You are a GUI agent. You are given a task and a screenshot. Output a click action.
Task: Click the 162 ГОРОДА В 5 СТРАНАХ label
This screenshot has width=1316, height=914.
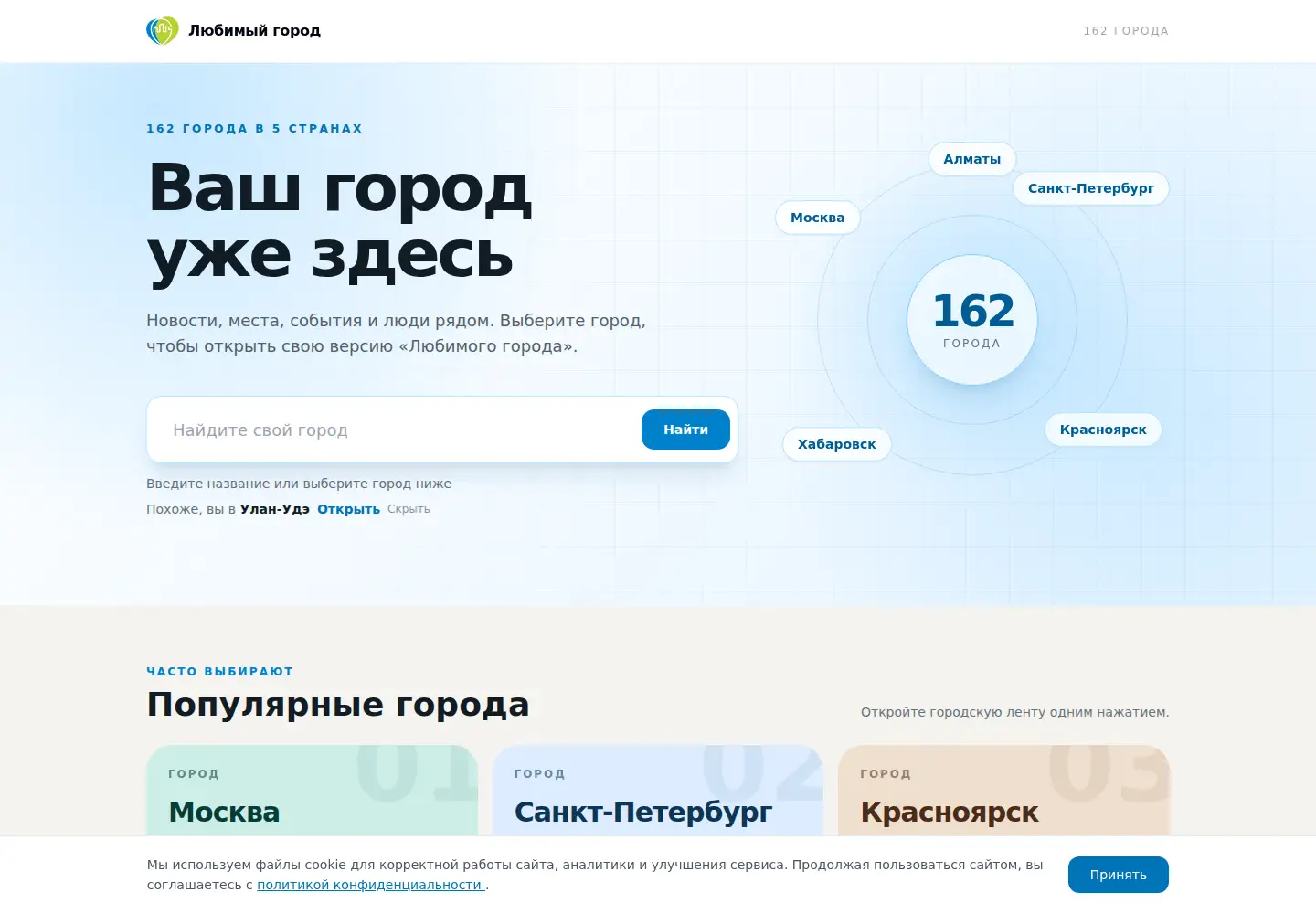point(255,129)
